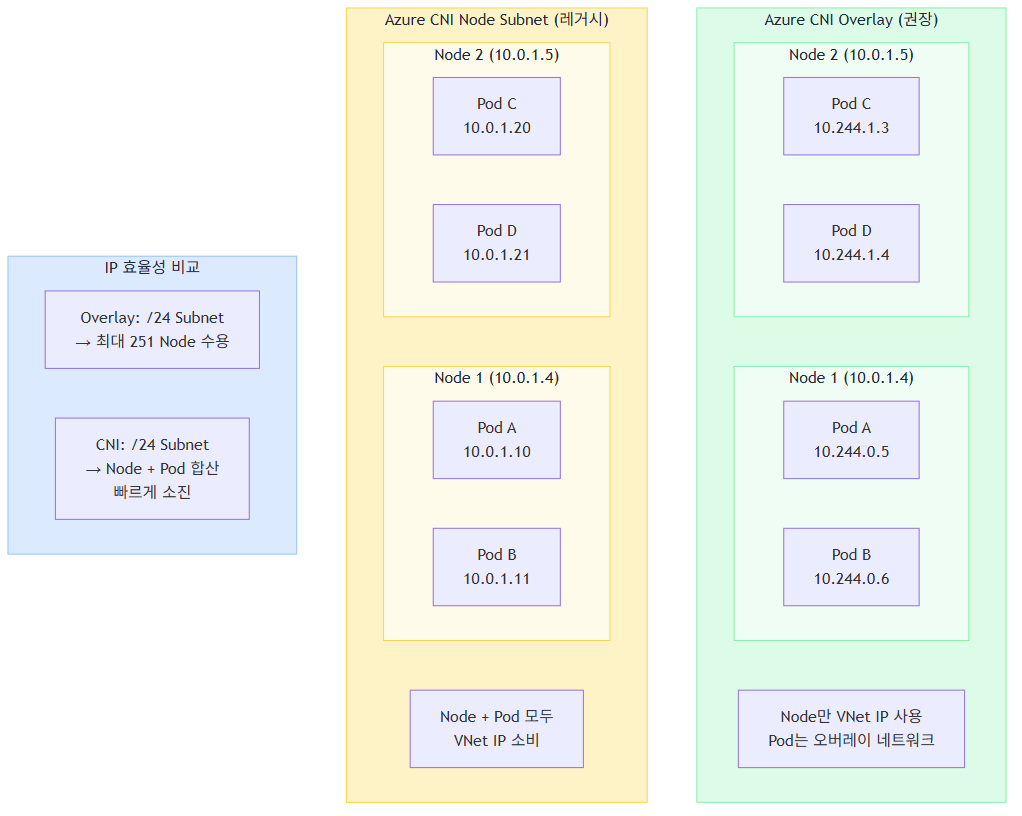The height and width of the screenshot is (816, 1022).
Task: Select Pod A box with 10.0.1.10
Action: coord(497,440)
